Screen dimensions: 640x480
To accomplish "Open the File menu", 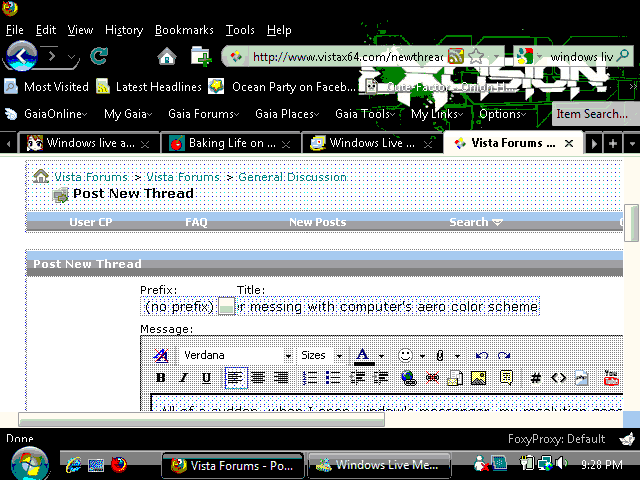I will pos(15,30).
